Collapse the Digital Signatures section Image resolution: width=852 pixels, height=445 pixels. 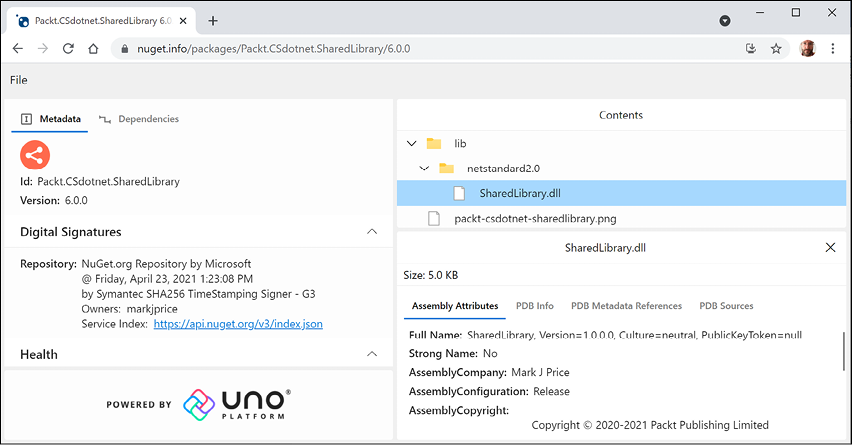[x=372, y=232]
